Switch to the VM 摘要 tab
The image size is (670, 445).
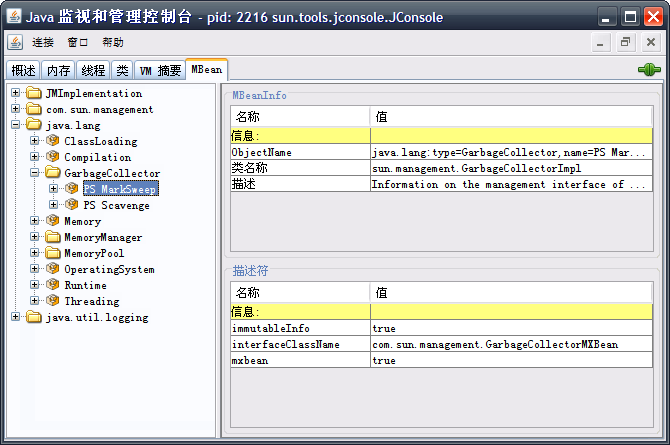(160, 70)
